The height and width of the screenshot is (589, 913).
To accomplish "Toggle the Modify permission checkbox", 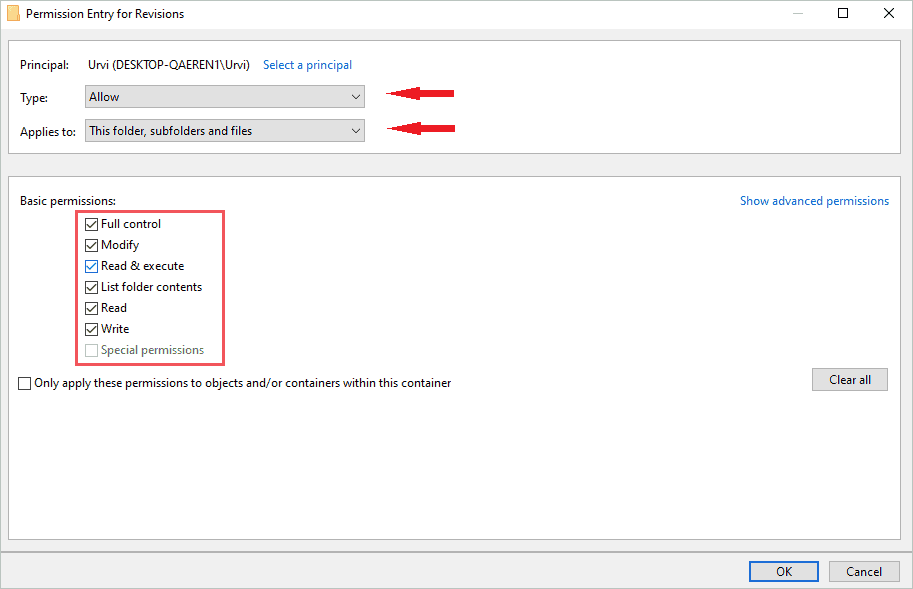I will coord(92,245).
